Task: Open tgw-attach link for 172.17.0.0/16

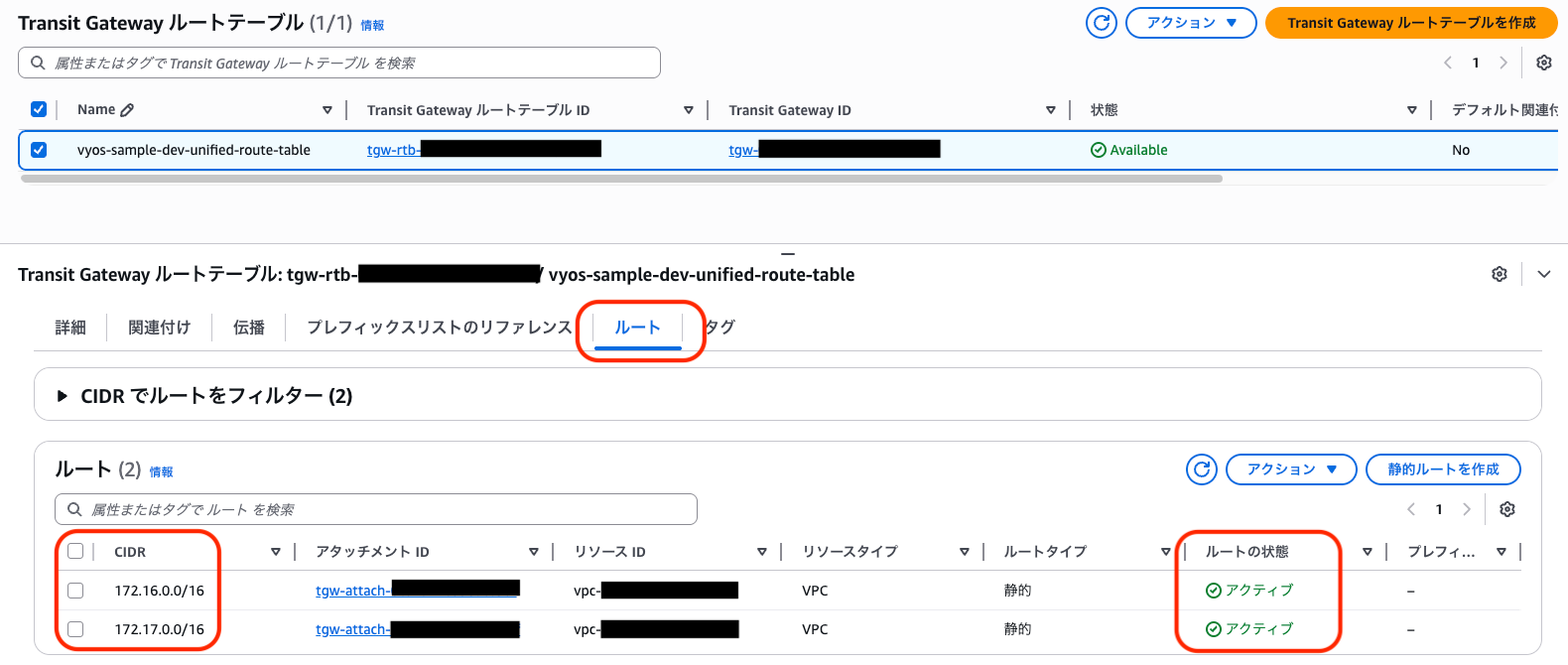Action: [x=353, y=629]
